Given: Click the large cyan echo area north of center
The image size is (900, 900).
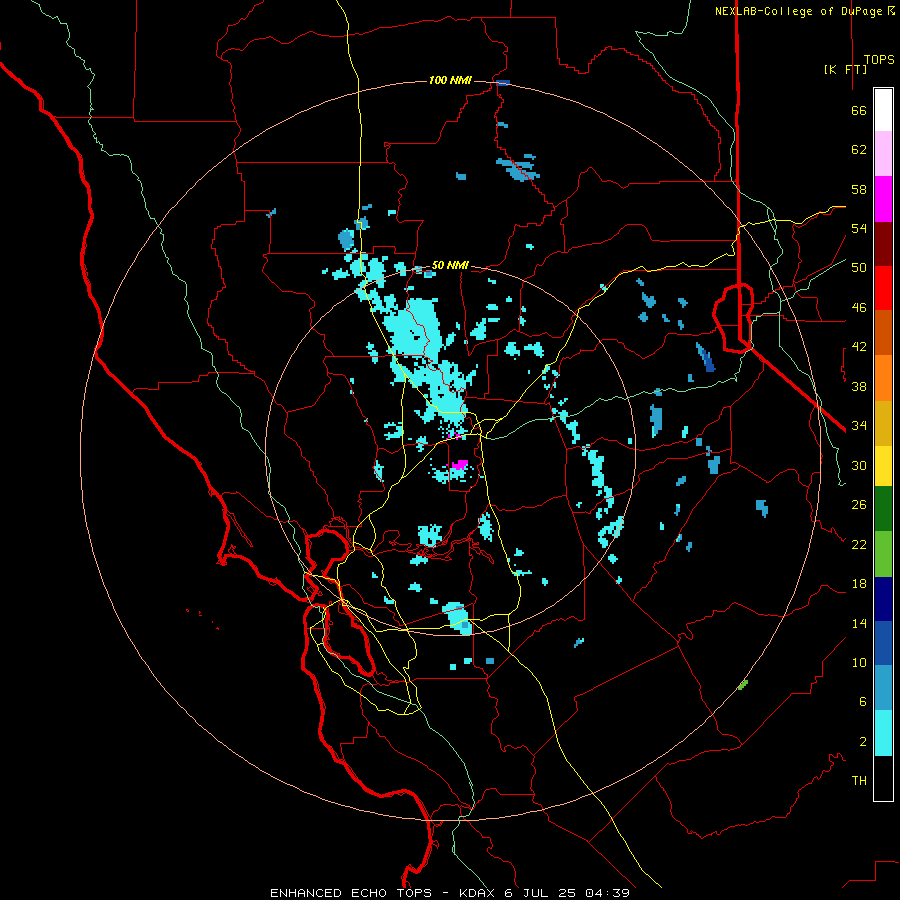Looking at the screenshot, I should click(x=416, y=327).
